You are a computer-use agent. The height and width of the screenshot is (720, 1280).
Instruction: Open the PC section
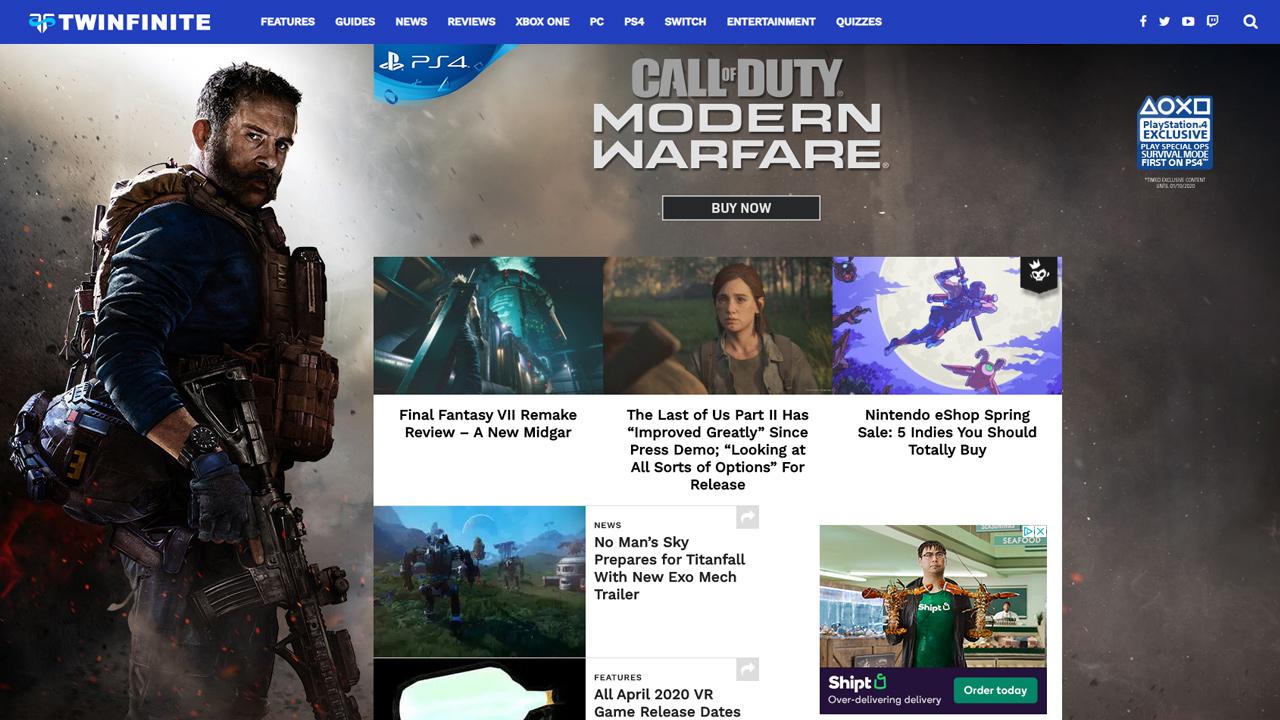pyautogui.click(x=597, y=21)
